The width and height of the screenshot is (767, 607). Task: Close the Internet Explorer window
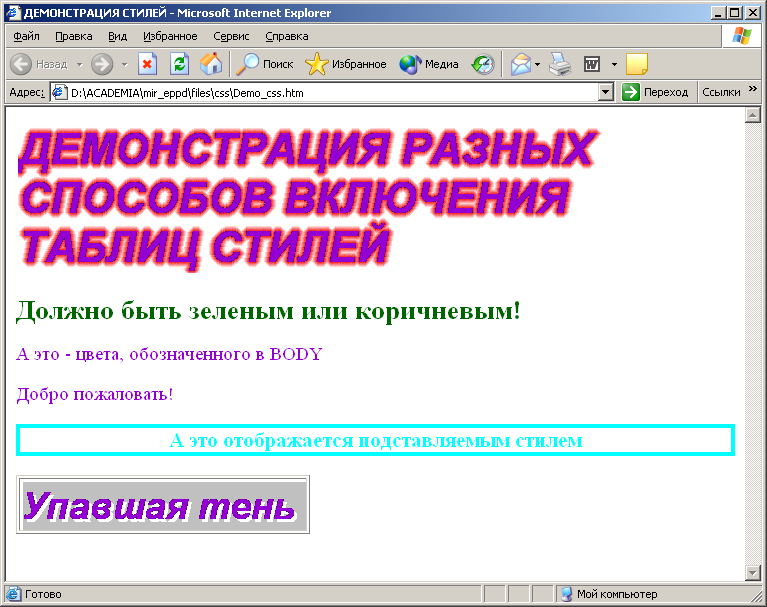tap(753, 13)
